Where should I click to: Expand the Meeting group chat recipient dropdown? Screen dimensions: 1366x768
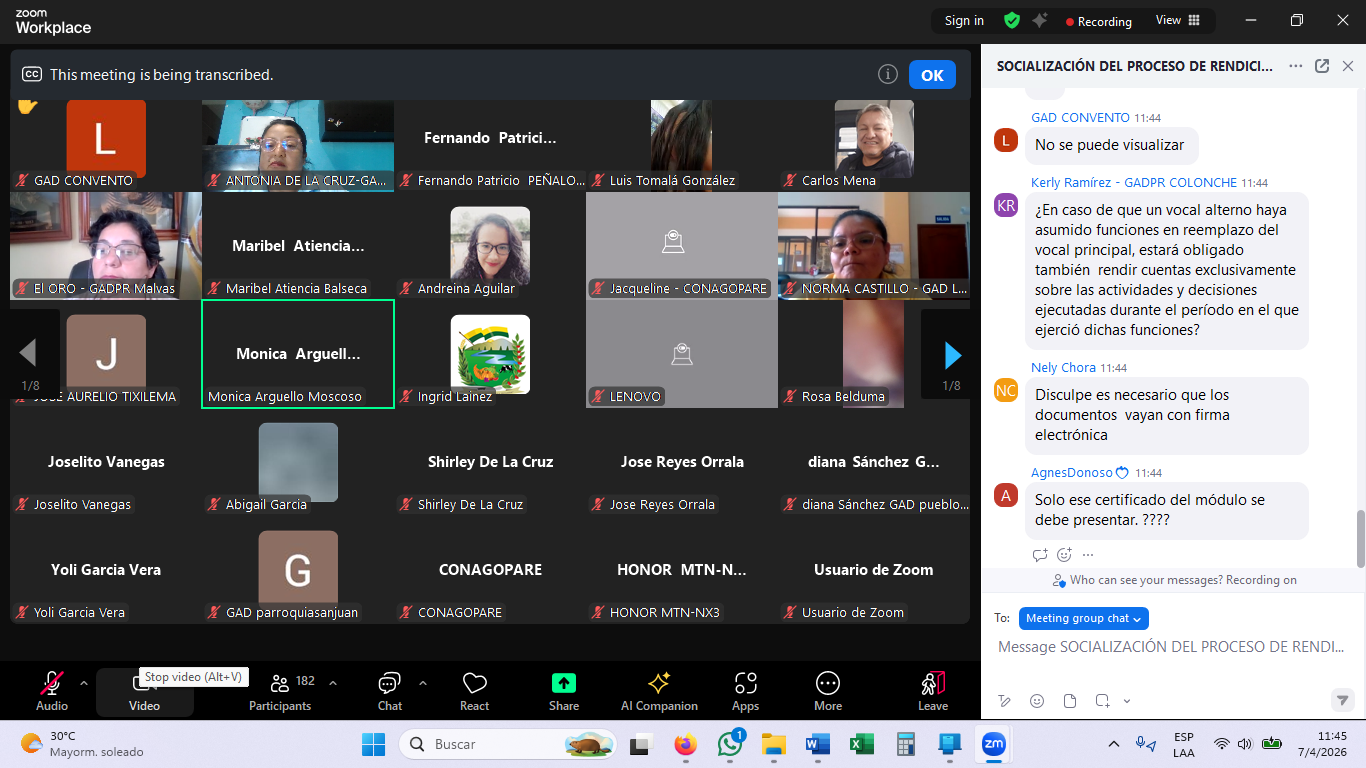point(1084,618)
